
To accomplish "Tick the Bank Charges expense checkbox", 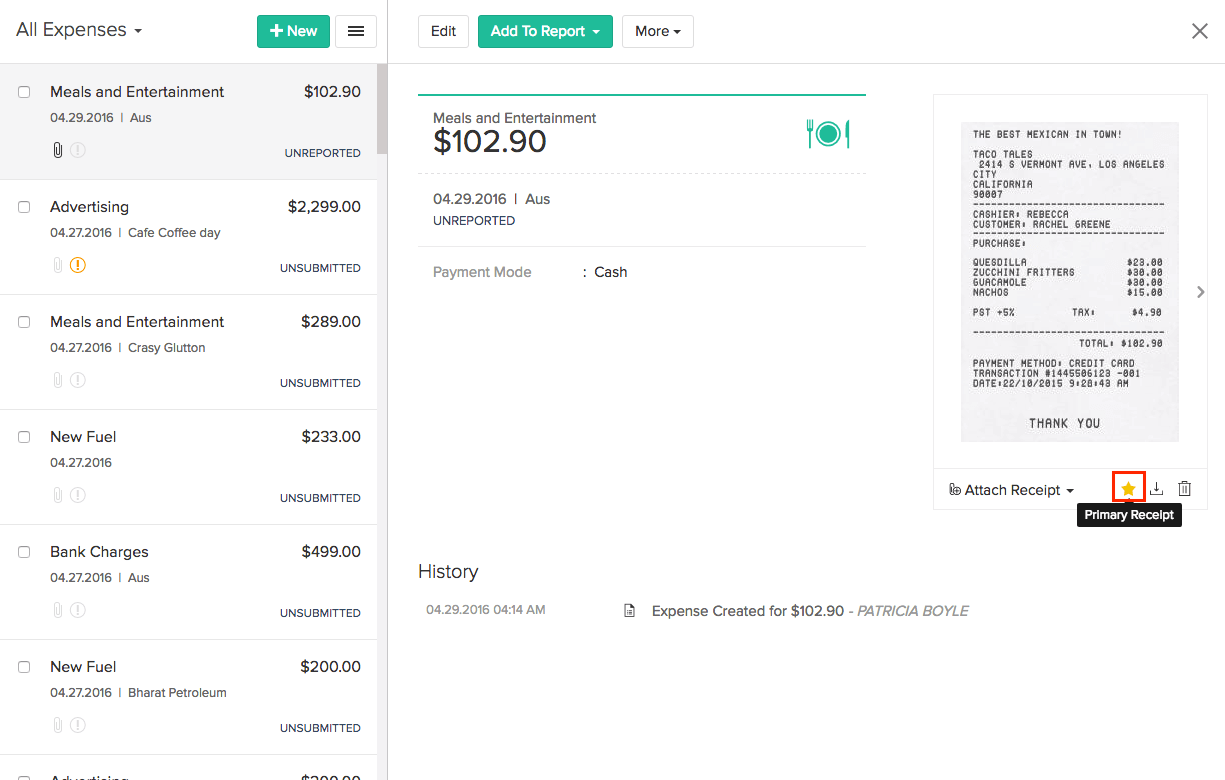I will [24, 552].
